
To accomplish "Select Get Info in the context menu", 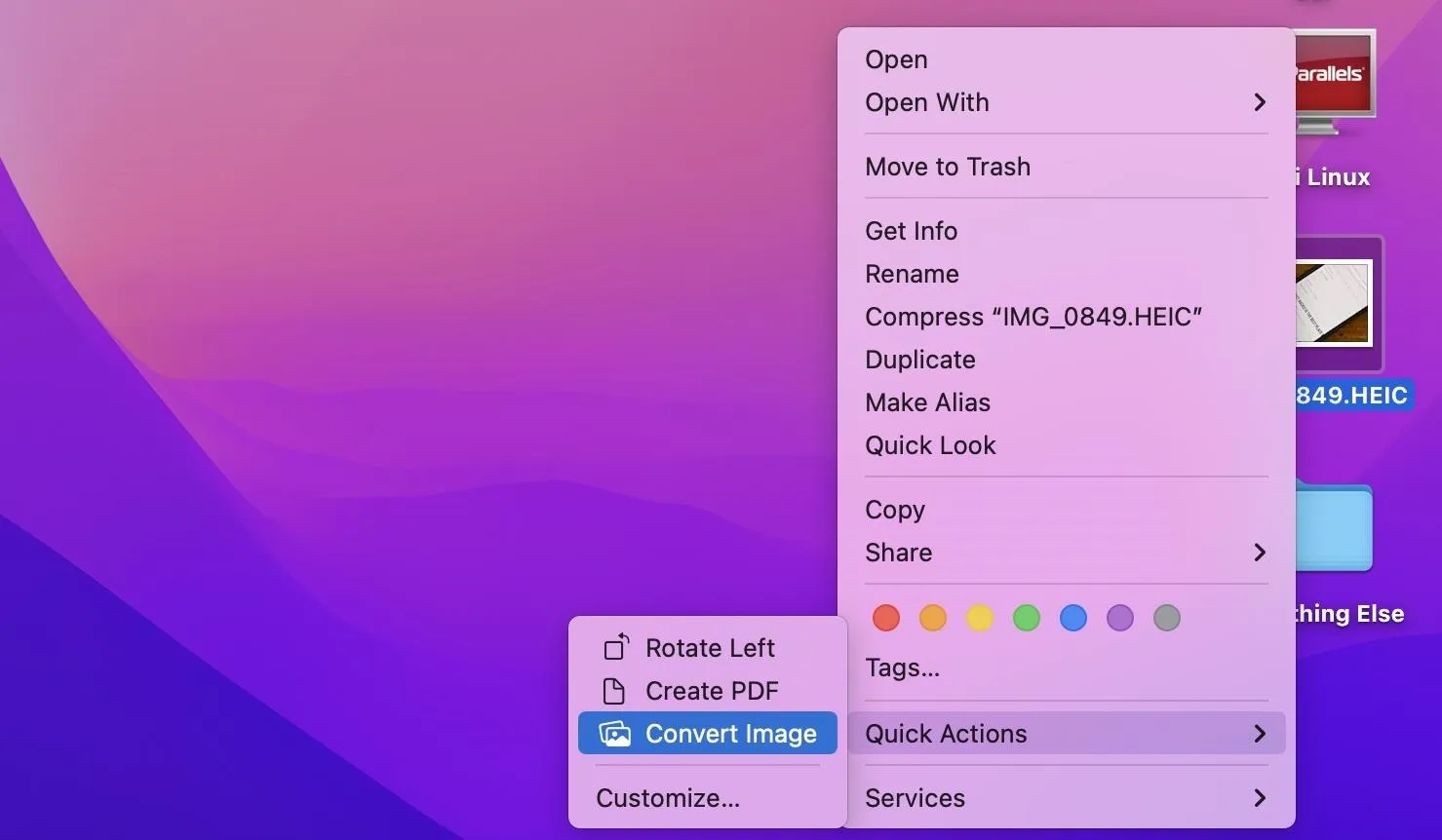I will pyautogui.click(x=1067, y=231).
